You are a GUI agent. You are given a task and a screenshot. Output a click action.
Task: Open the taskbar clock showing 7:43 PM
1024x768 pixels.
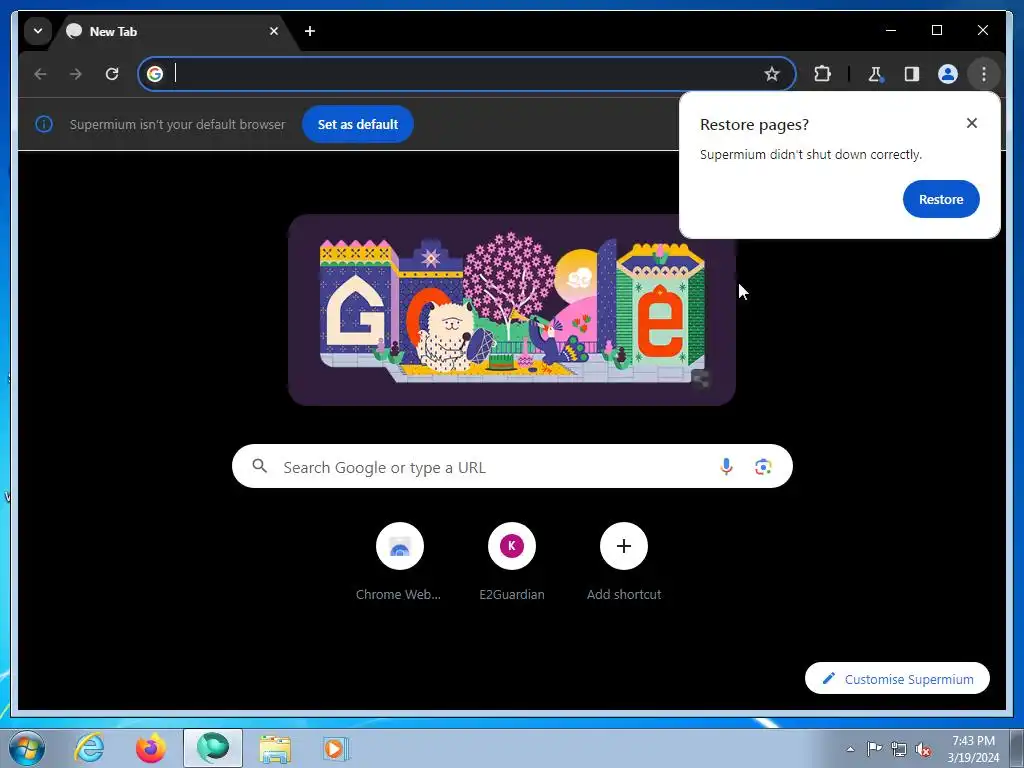(x=973, y=748)
